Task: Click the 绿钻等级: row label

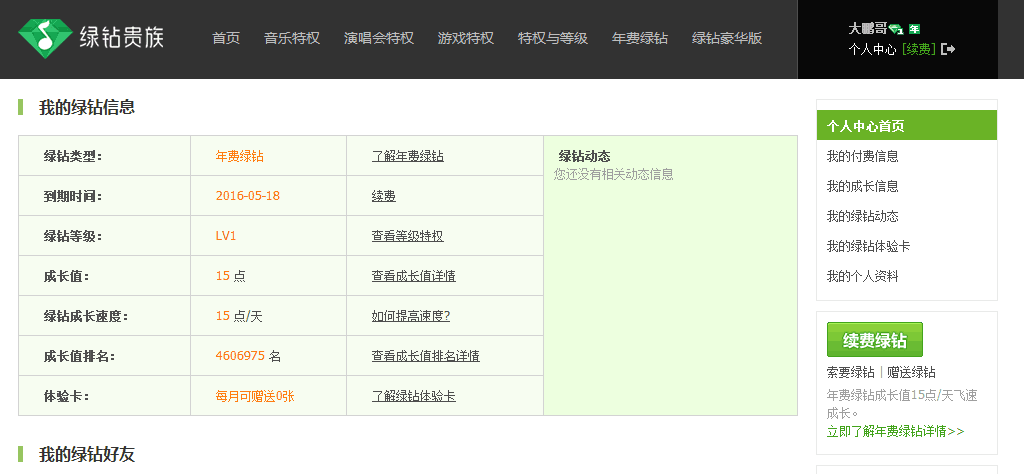Action: [73, 236]
